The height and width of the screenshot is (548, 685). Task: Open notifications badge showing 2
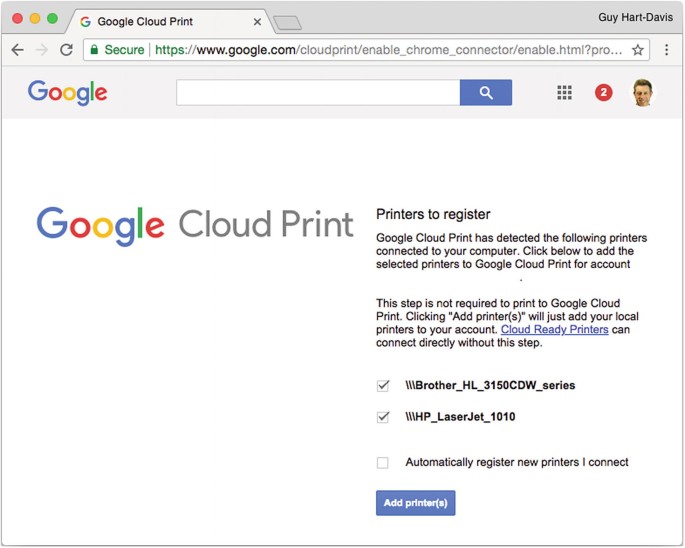click(603, 93)
